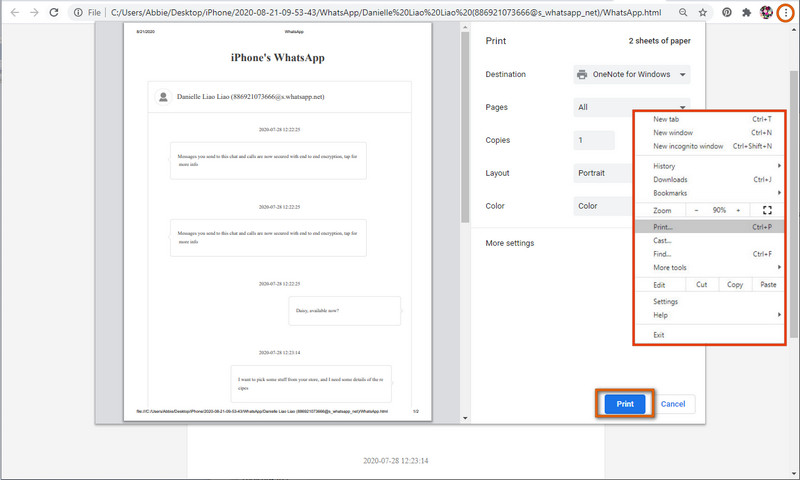Open Settings from the Chrome menu
800x480 pixels.
(x=709, y=301)
